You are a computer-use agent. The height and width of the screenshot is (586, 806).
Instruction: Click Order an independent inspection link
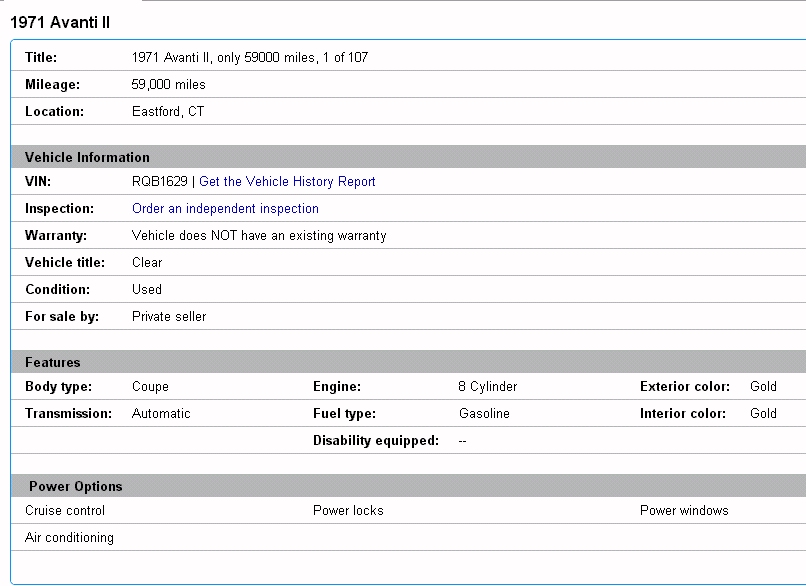225,209
